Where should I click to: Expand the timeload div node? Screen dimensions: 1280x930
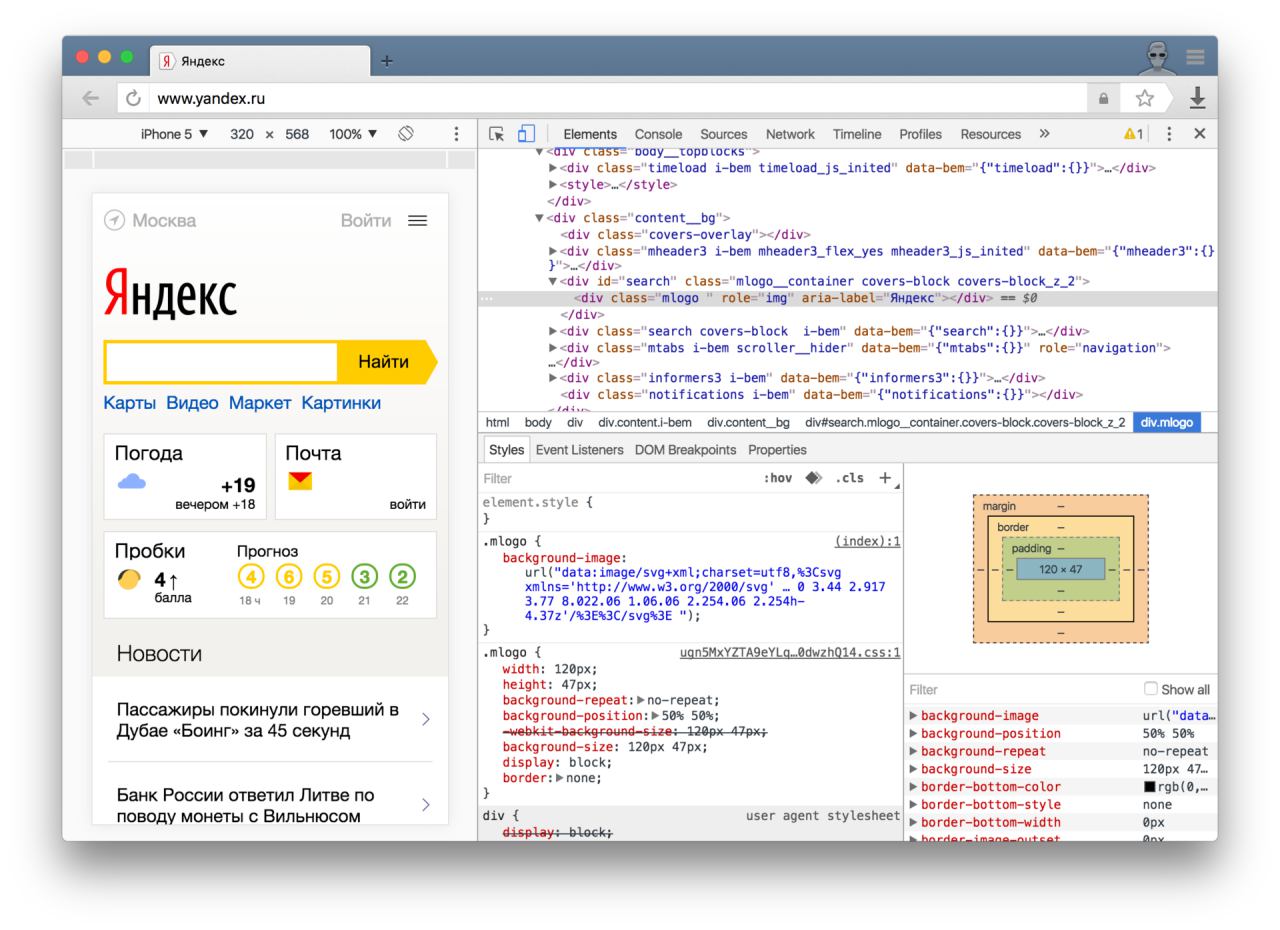click(553, 168)
